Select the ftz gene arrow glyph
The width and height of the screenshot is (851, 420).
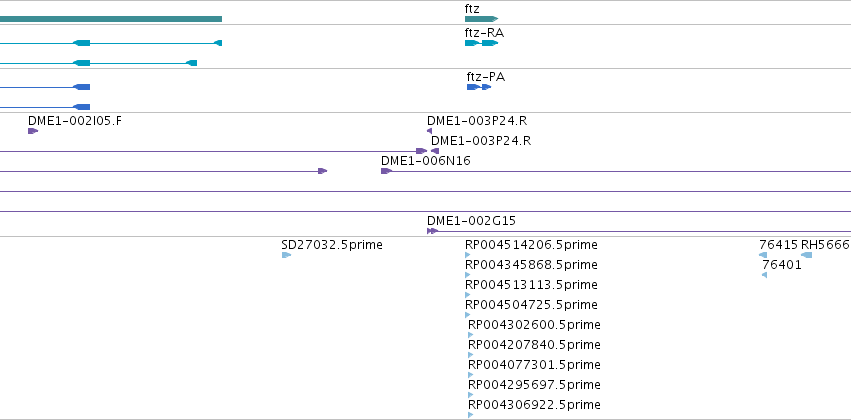481,19
